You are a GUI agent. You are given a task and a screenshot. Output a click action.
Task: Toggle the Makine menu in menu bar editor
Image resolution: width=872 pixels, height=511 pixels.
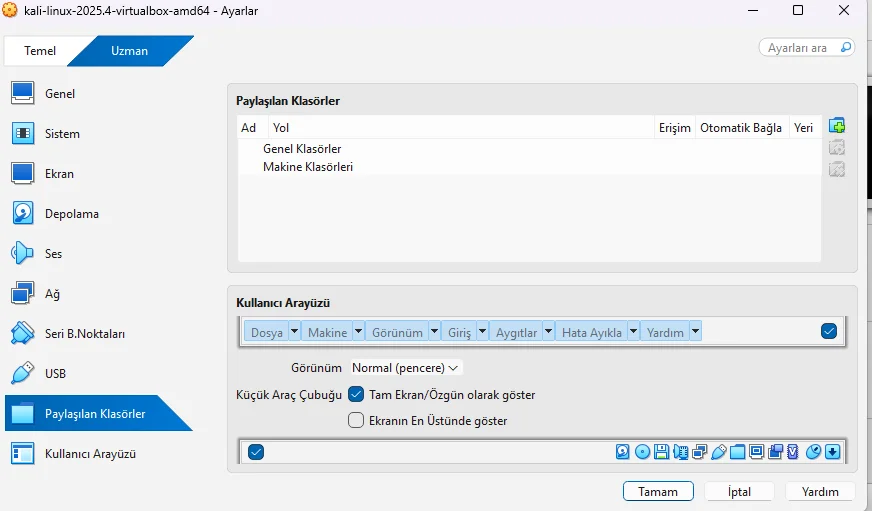[327, 332]
